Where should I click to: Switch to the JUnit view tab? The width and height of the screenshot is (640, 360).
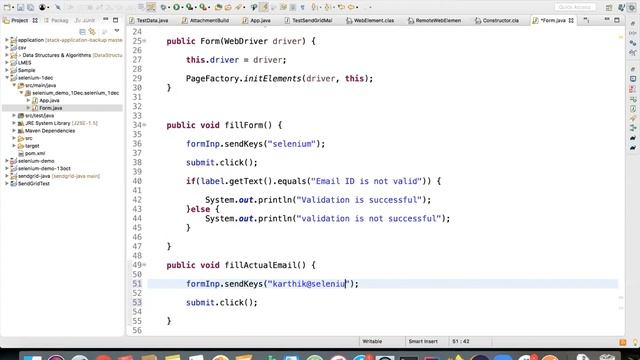(85, 20)
